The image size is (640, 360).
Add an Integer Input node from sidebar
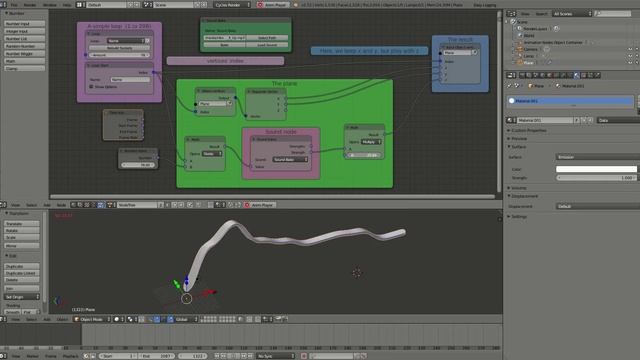[24, 31]
